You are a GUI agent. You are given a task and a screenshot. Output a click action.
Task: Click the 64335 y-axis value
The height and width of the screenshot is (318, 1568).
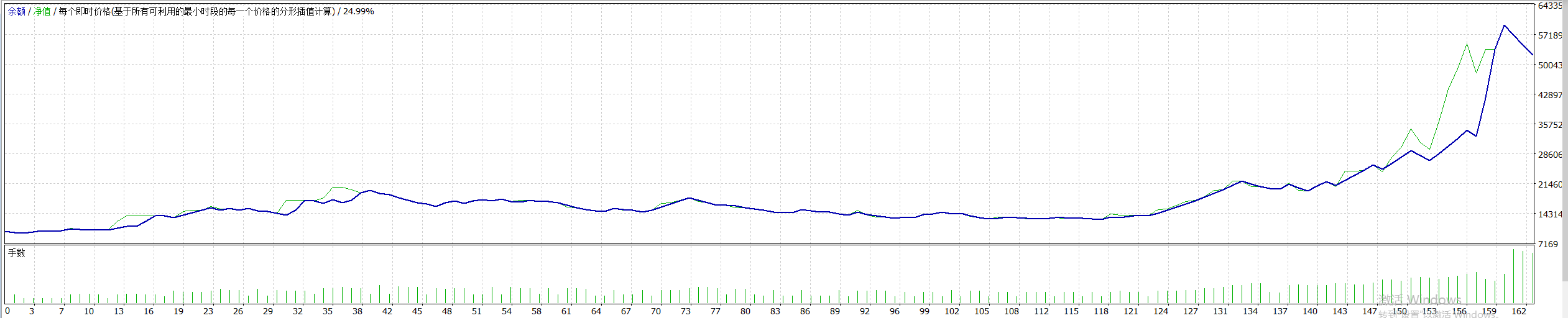pos(1550,6)
